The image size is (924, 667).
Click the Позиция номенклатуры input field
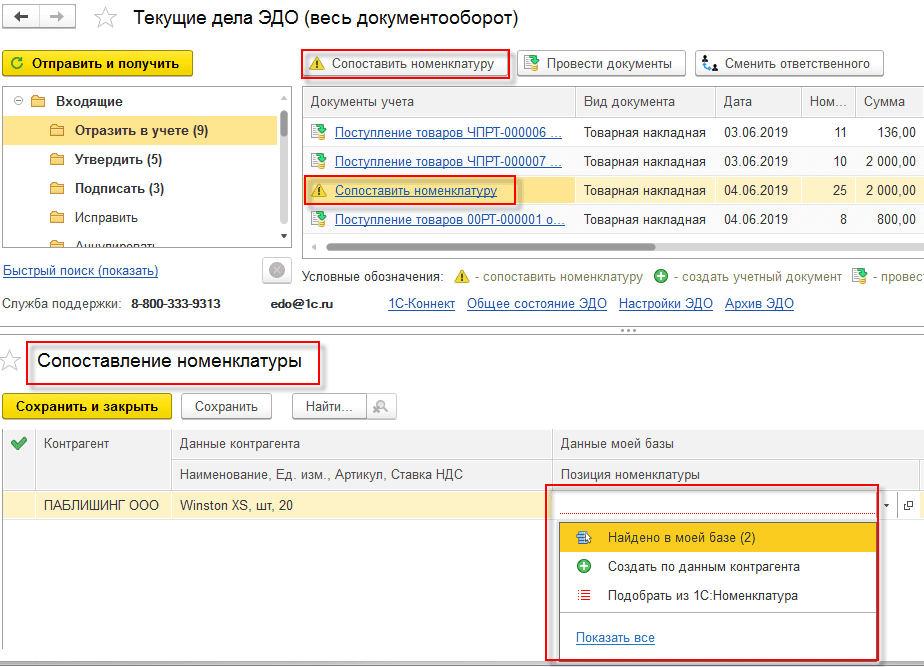715,506
